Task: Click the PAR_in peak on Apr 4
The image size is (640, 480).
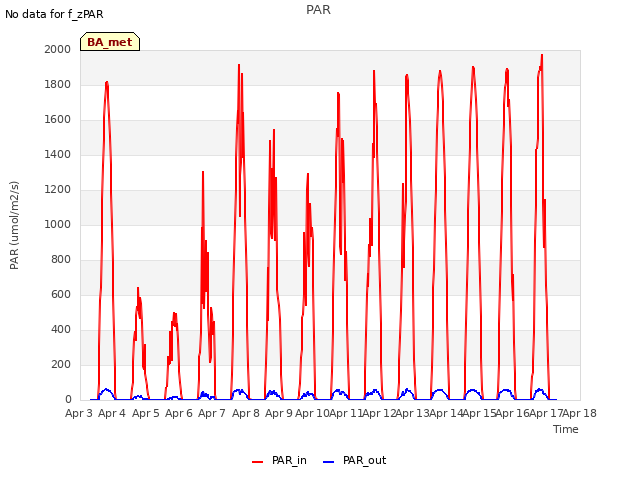Action: [x=107, y=82]
